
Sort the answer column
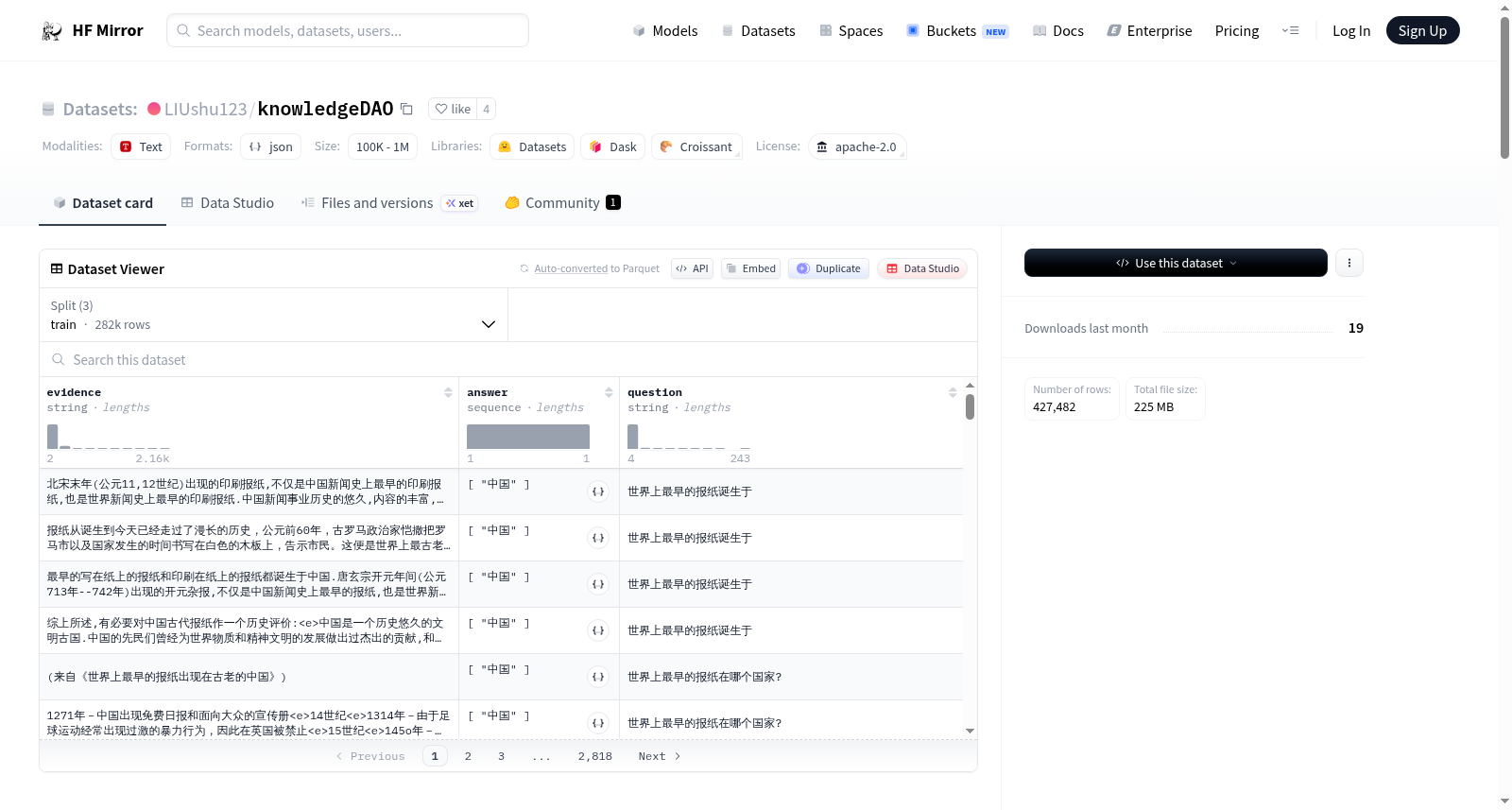coord(609,392)
